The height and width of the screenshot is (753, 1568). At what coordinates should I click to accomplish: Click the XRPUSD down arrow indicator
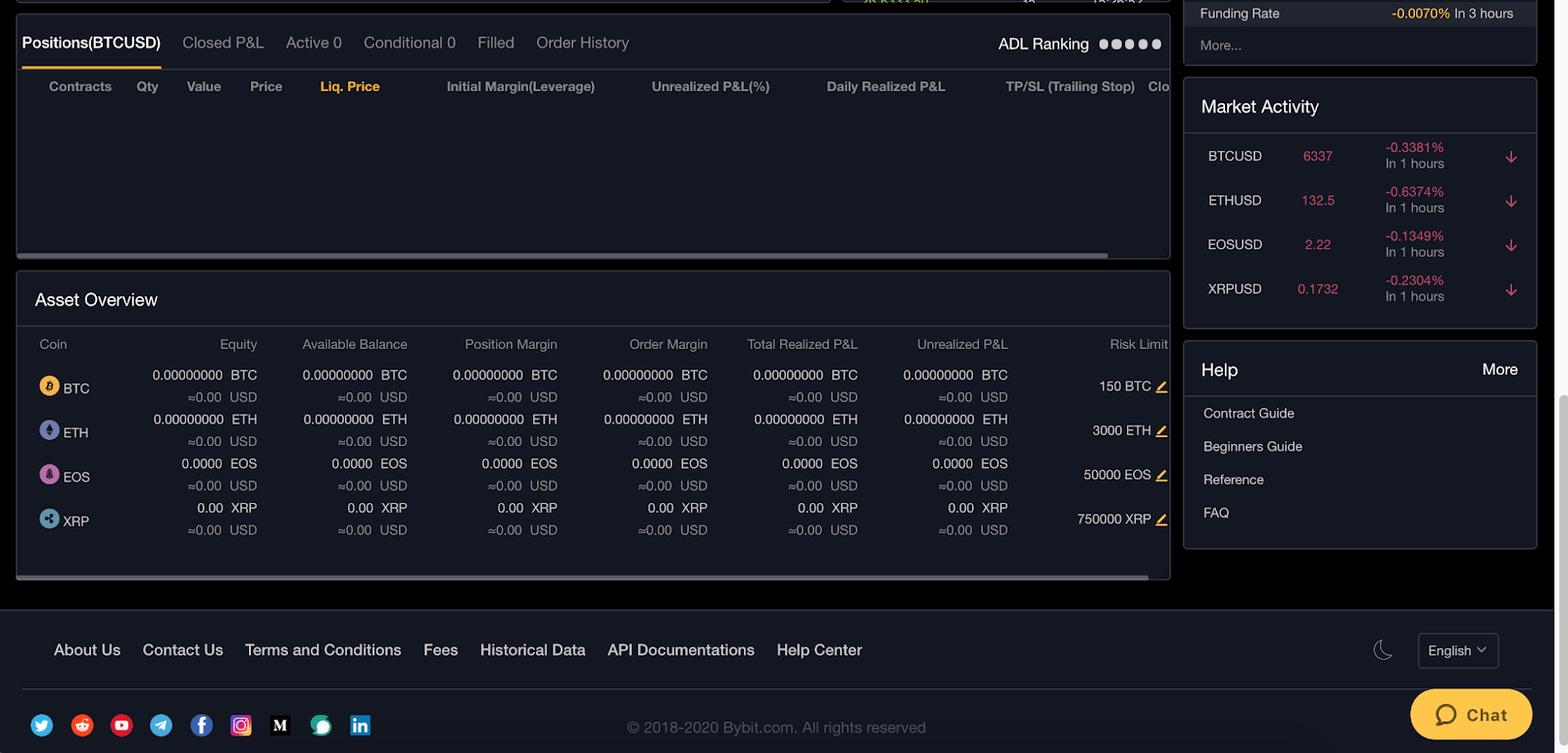pyautogui.click(x=1511, y=289)
